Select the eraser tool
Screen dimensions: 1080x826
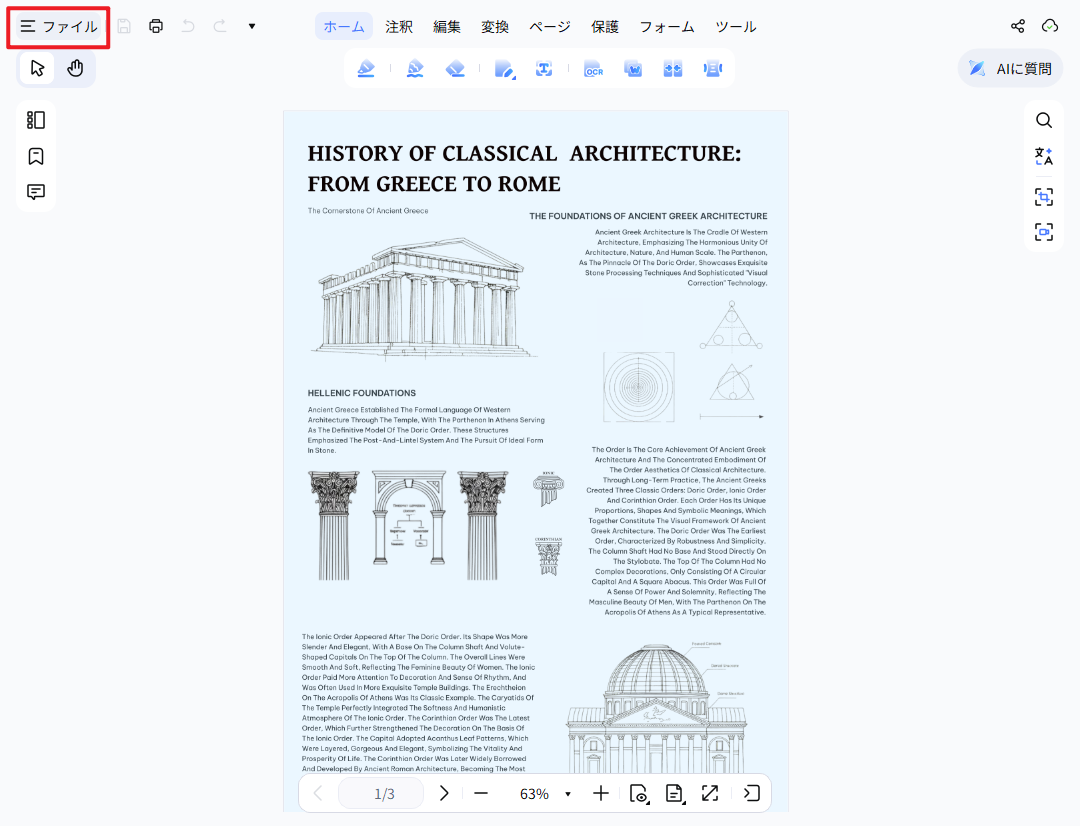pos(455,68)
